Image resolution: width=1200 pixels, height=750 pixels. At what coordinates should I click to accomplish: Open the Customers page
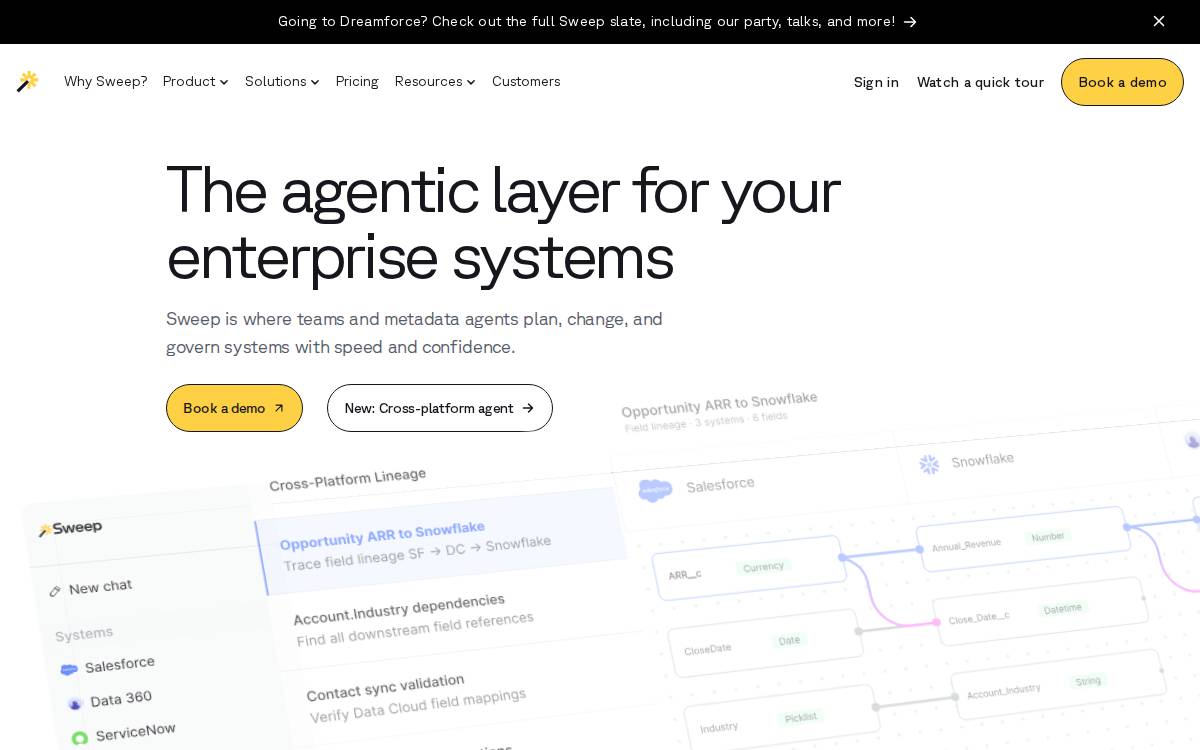[526, 82]
